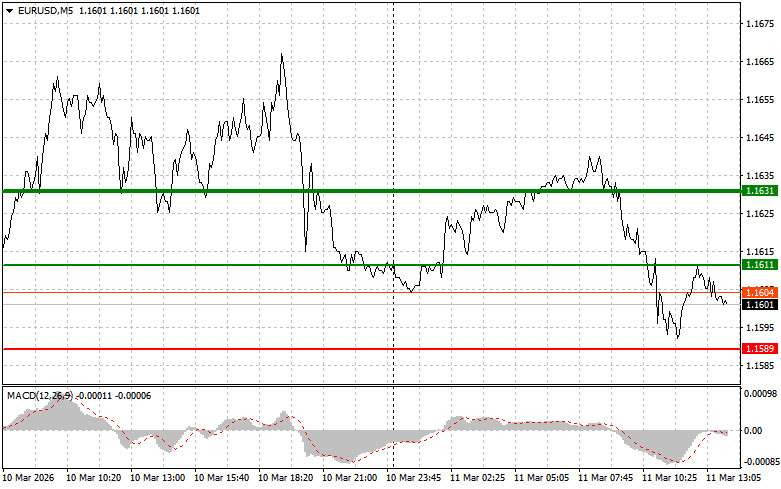Click the thin green line at 1.1611
This screenshot has width=781, height=489.
click(372, 265)
